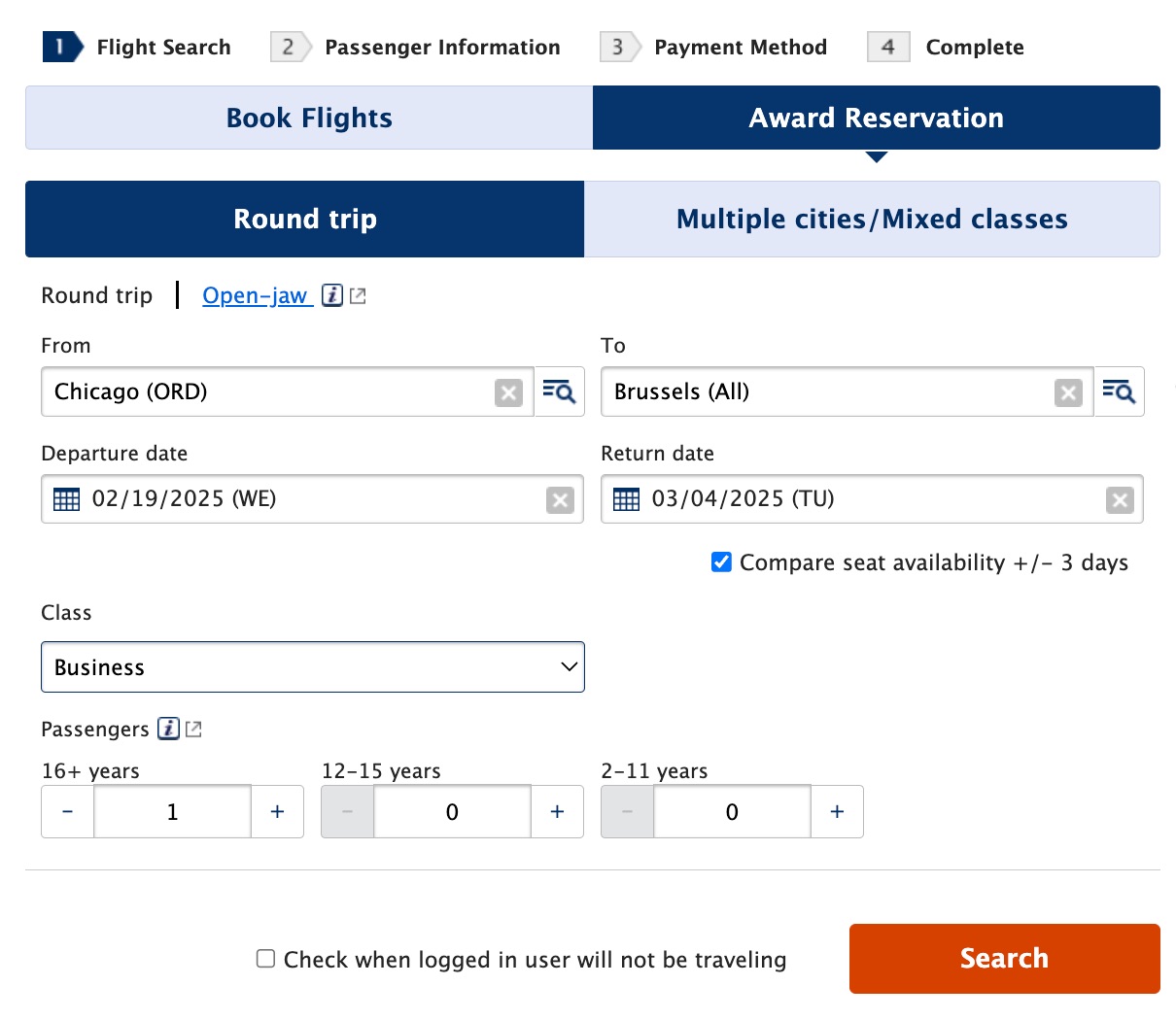Open airport search for To field
The image size is (1176, 1020).
[1119, 391]
